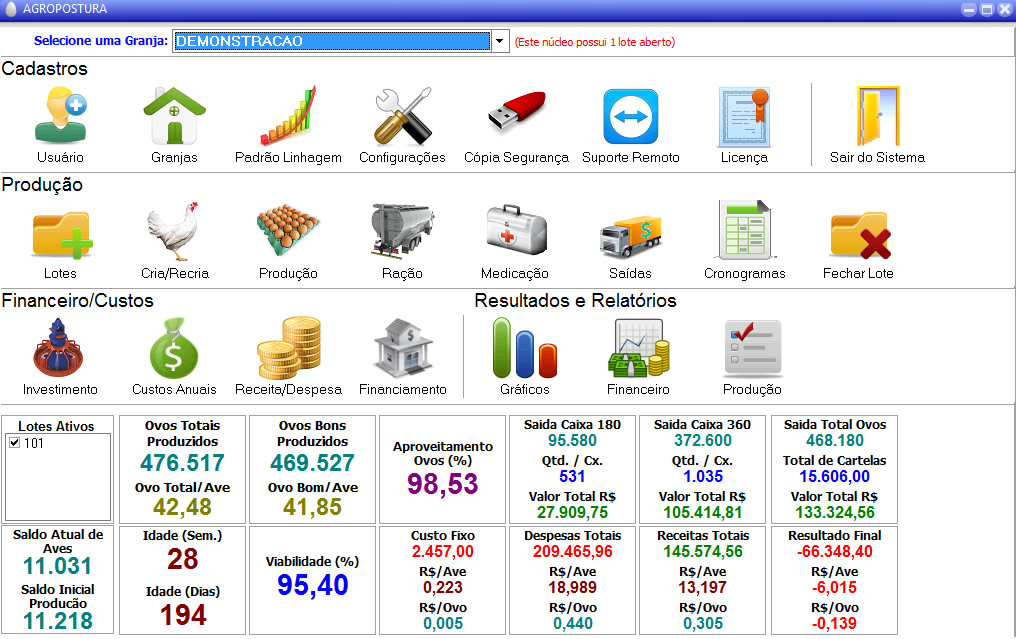Viewport: 1016px width, 639px height.
Task: Maximize the AGROPOSTURA window
Action: [986, 9]
